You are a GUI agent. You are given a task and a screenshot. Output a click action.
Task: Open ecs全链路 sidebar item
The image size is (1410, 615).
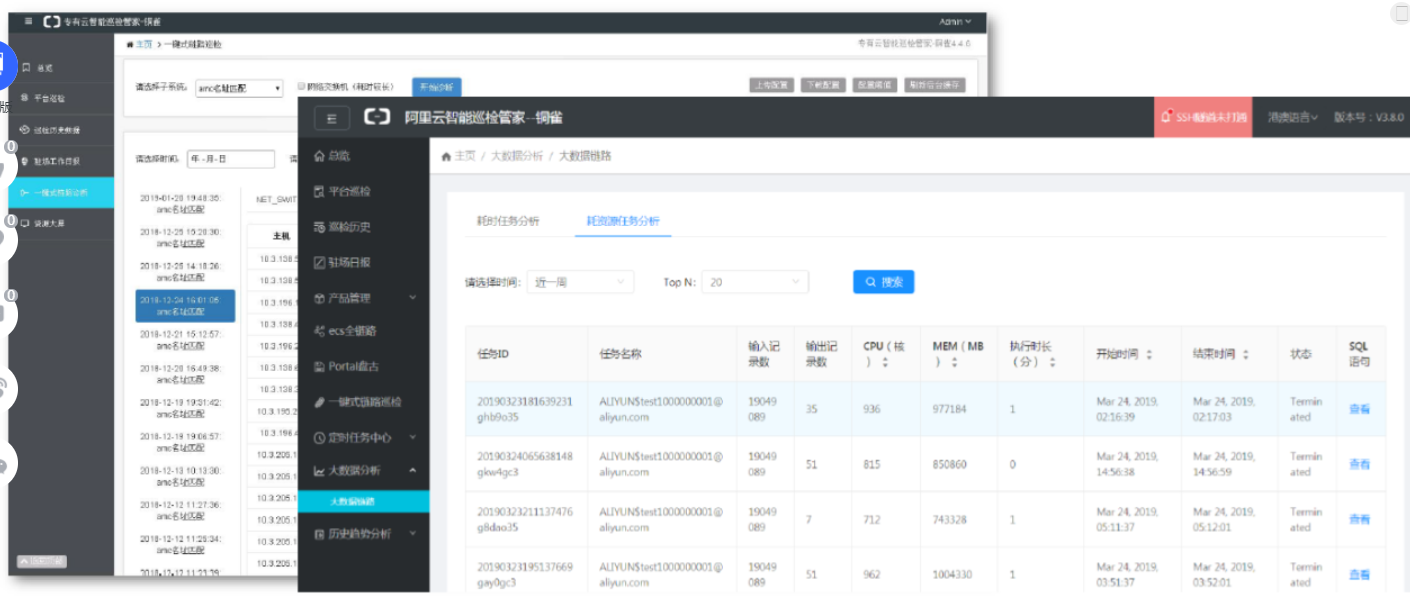pos(345,330)
